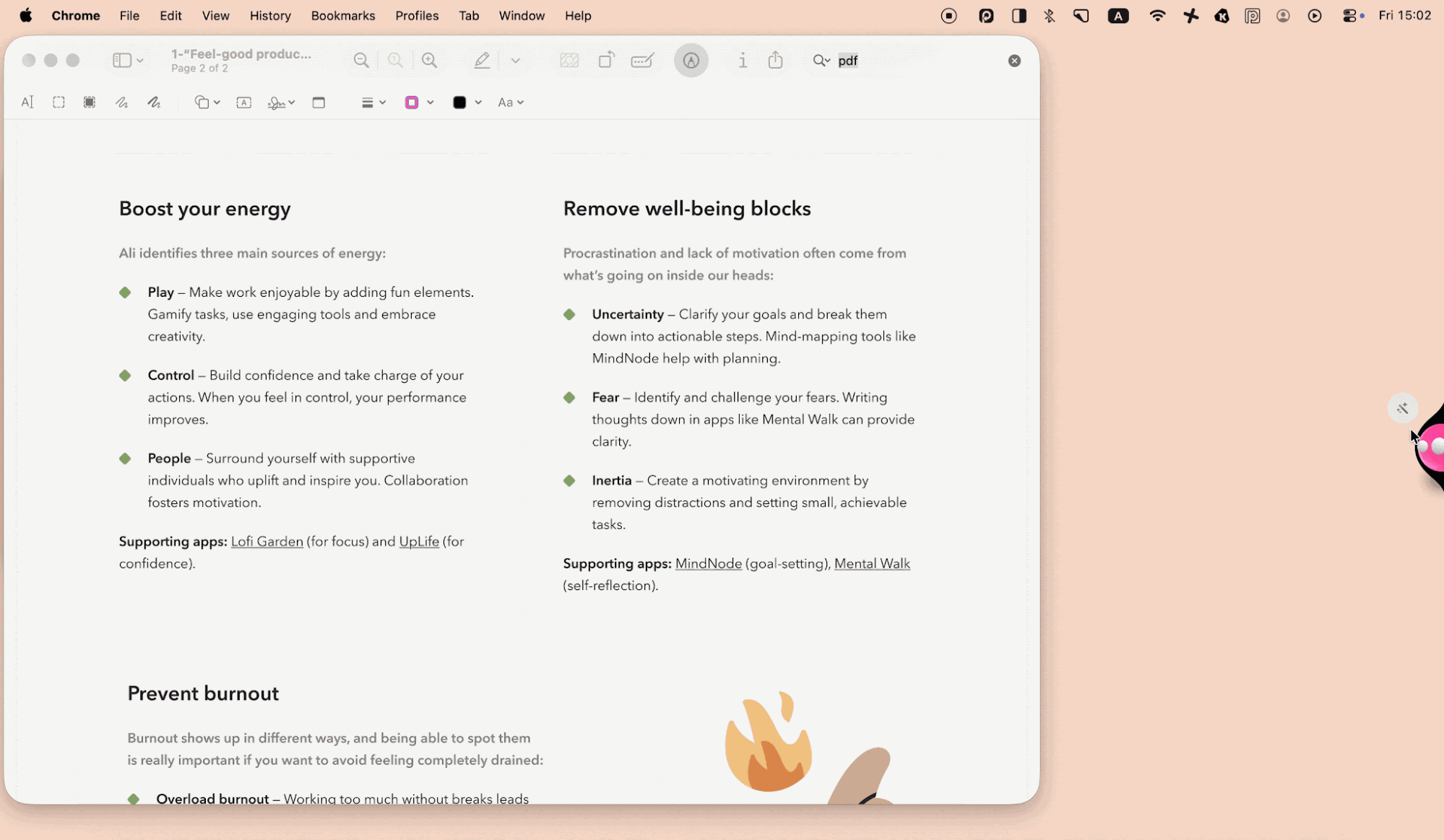The image size is (1444, 840).
Task: Insert a text box
Action: [x=244, y=103]
